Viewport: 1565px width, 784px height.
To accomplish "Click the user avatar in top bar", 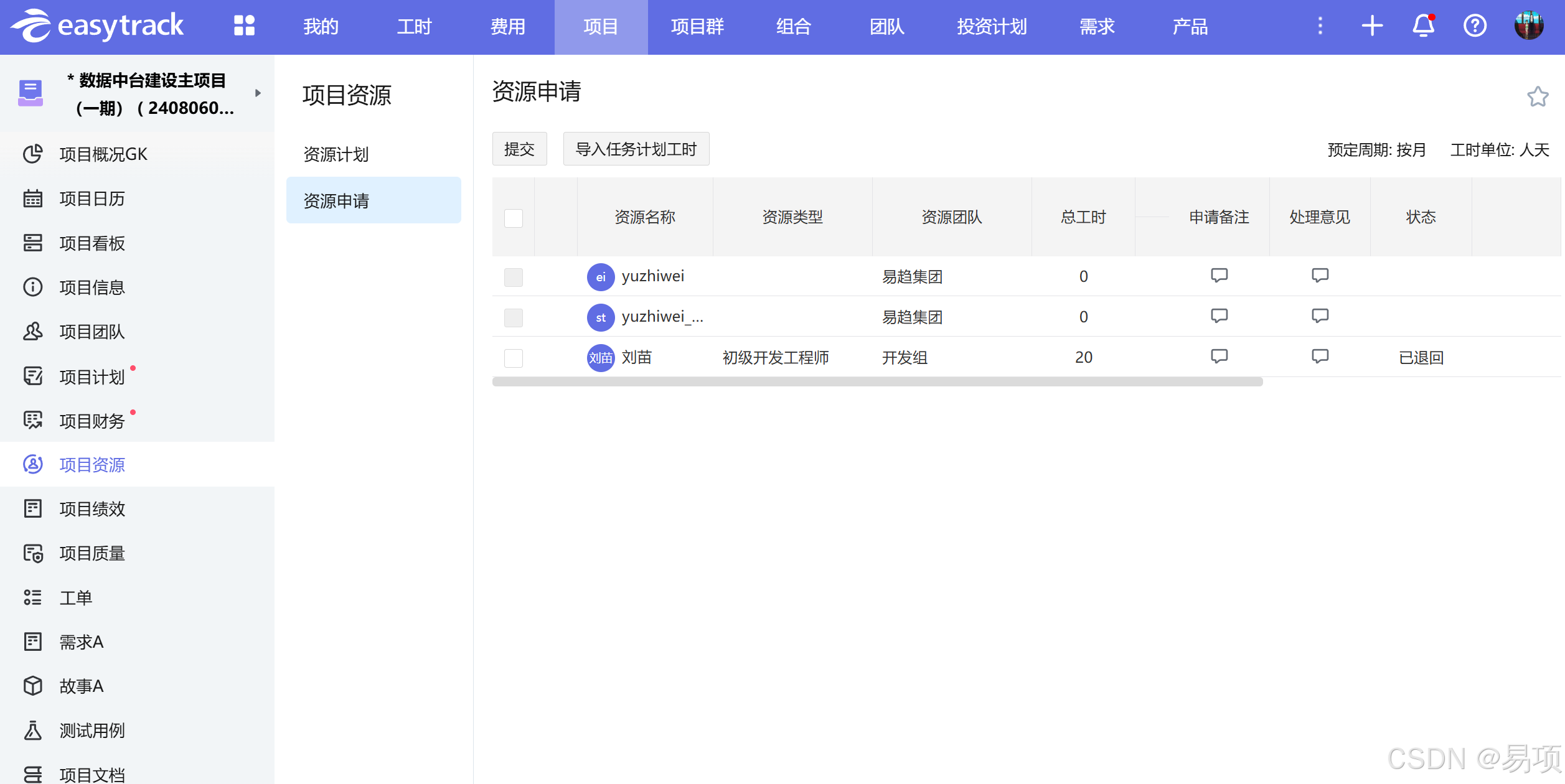I will point(1528,26).
